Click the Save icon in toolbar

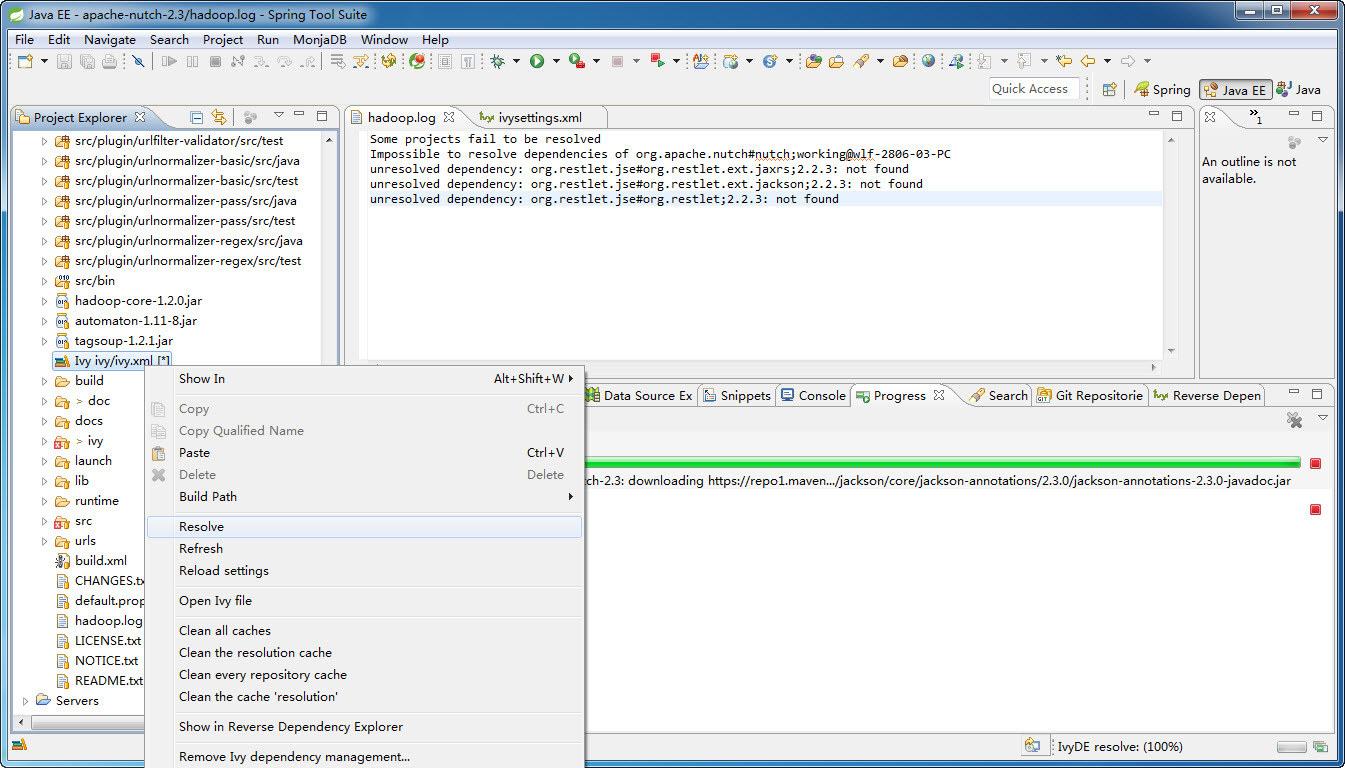64,61
